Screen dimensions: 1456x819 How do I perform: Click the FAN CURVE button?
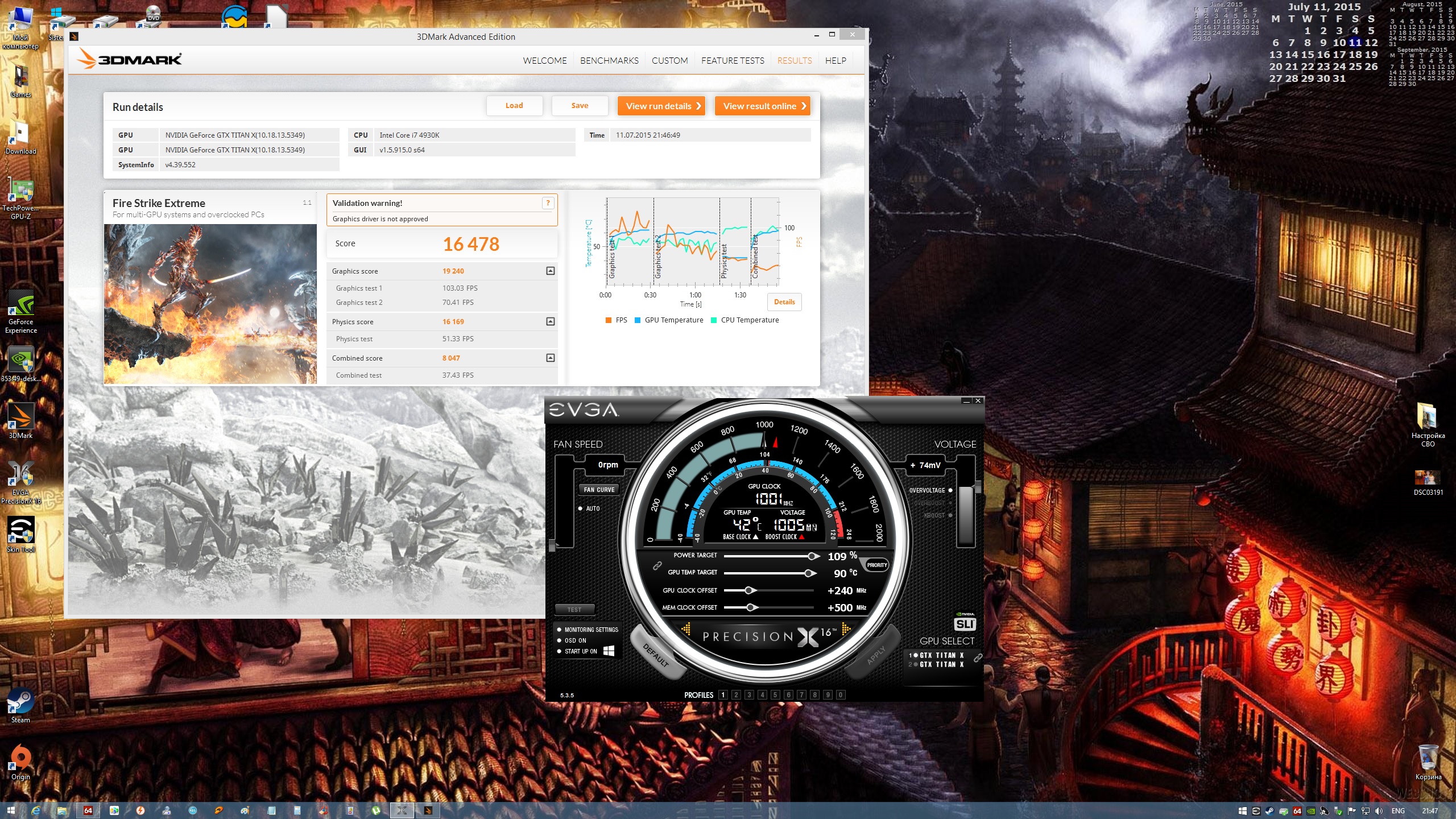599,490
